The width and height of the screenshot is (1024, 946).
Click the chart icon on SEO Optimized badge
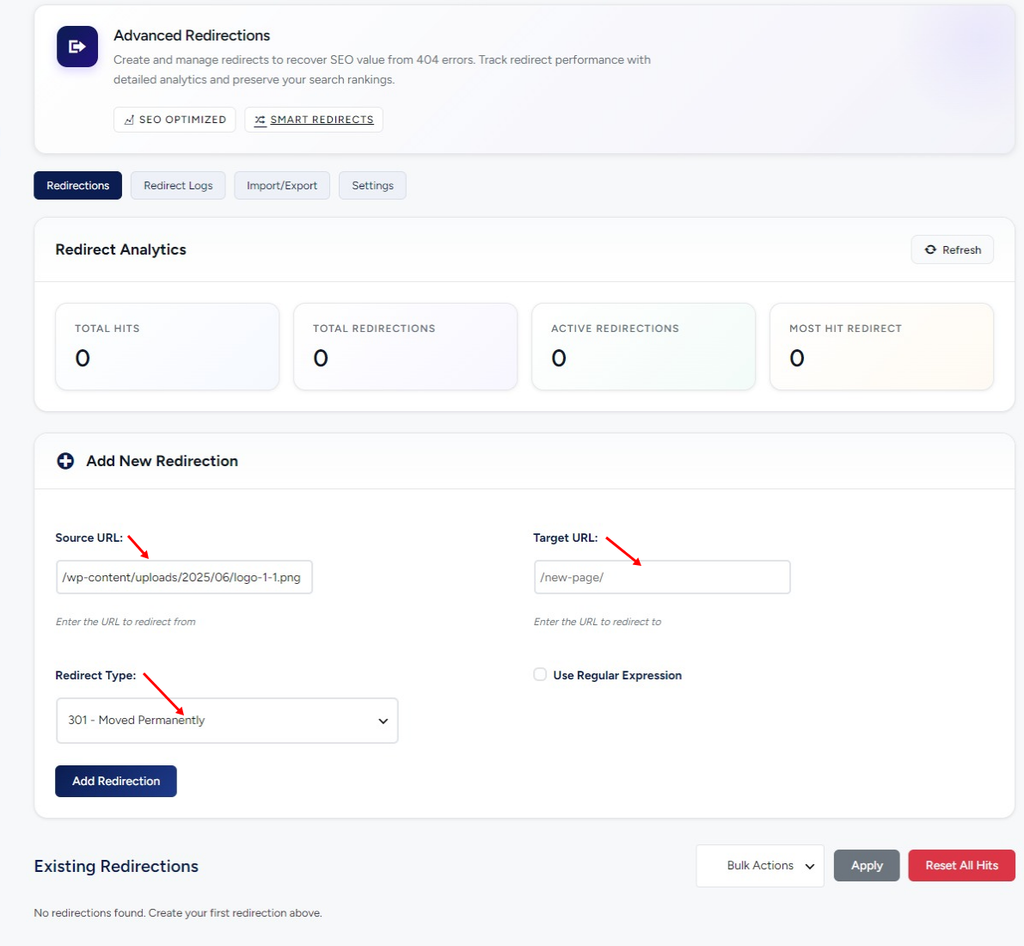129,120
